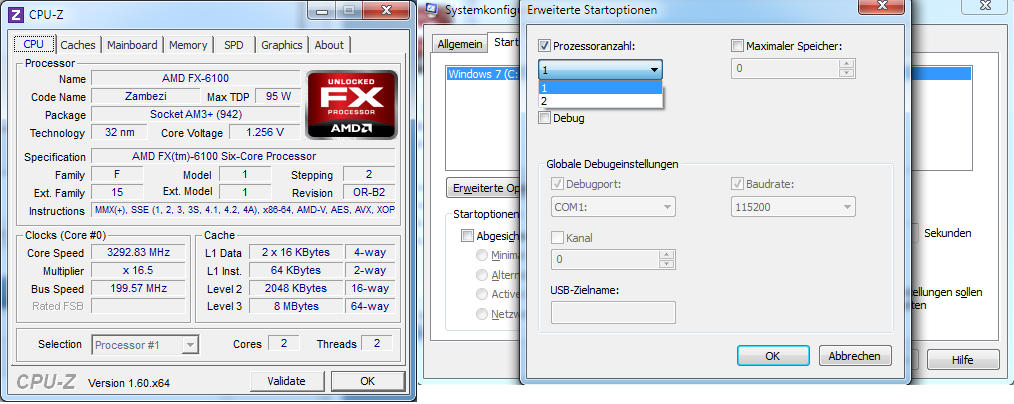Select the Netzwerk radio option
Image resolution: width=1014 pixels, height=404 pixels.
click(482, 314)
